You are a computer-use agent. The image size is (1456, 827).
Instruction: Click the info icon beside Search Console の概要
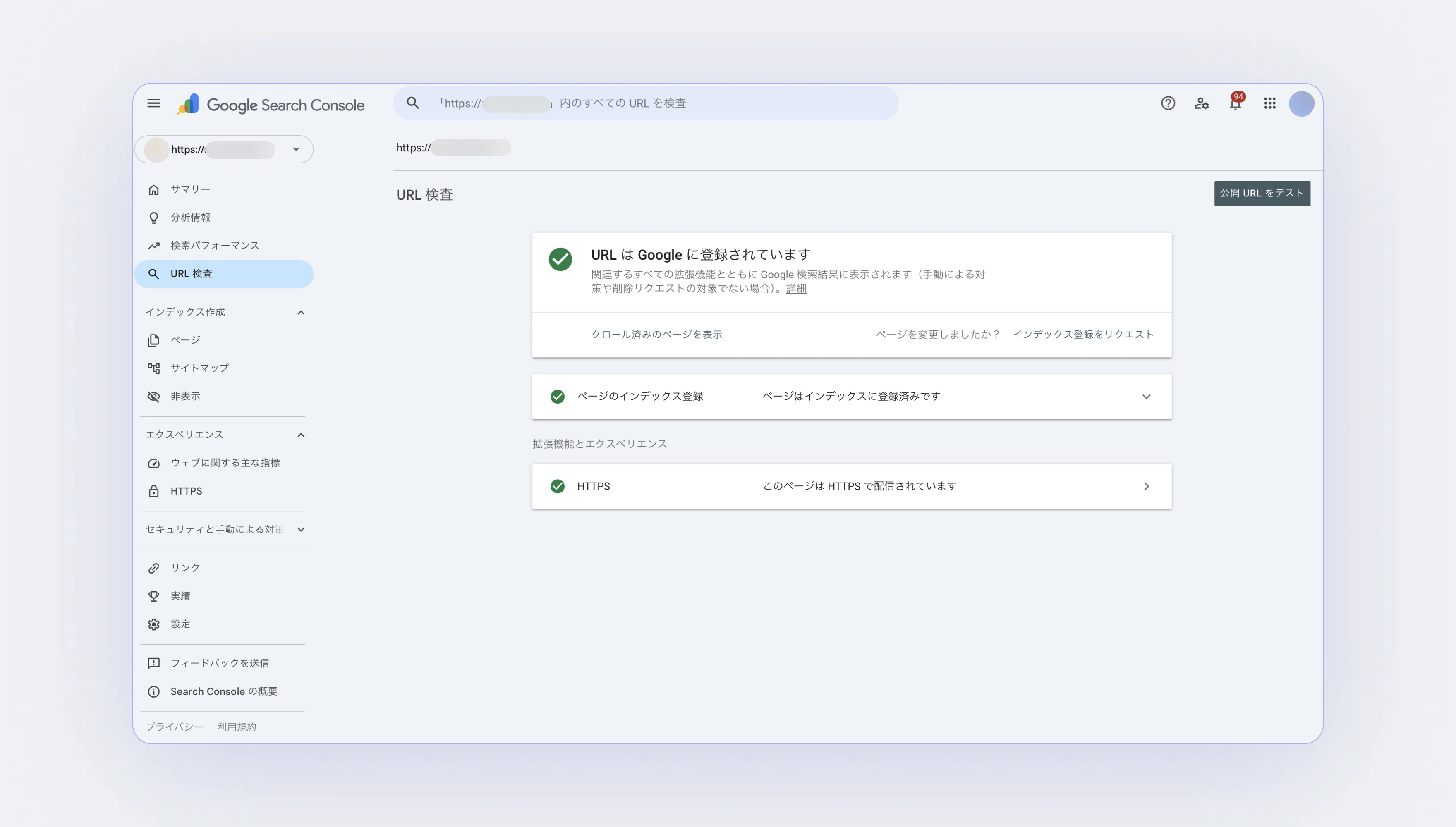click(153, 692)
